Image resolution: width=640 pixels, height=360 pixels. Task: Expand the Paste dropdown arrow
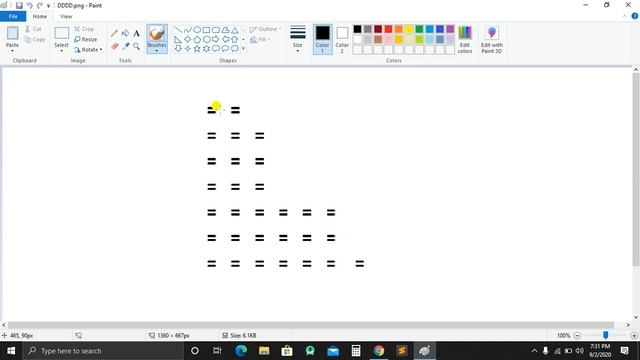click(12, 51)
